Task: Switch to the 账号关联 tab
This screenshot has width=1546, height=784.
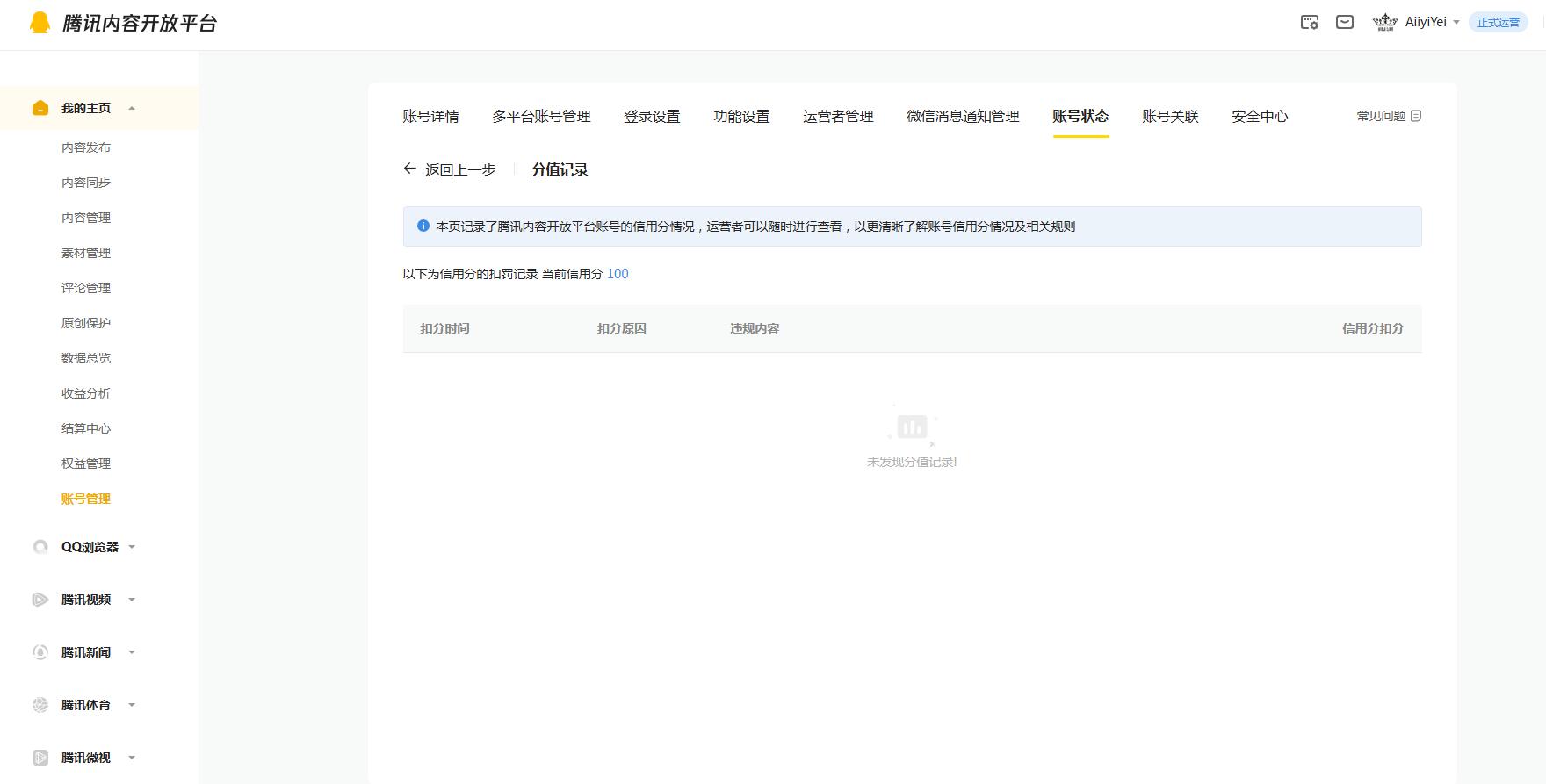Action: 1170,116
